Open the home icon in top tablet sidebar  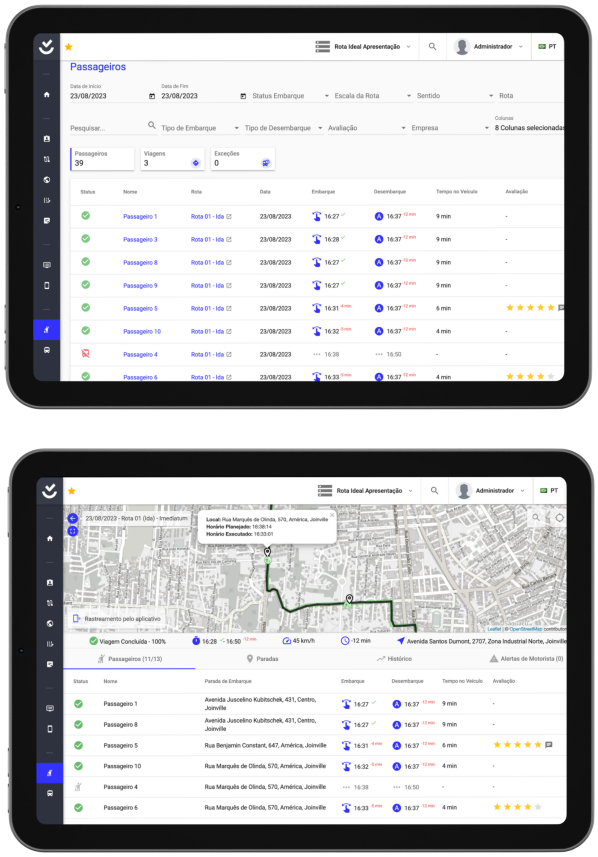[46, 94]
